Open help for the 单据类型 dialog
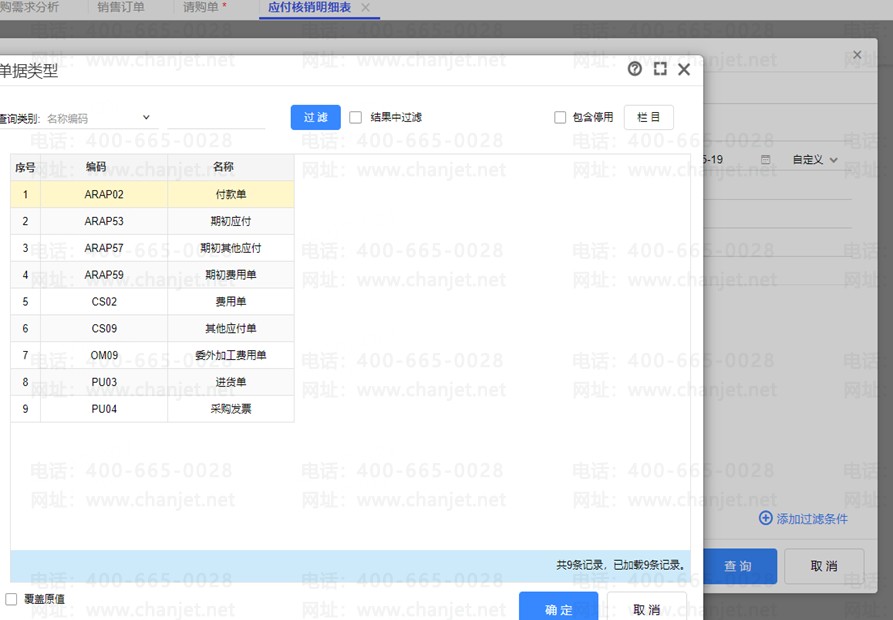893x620 pixels. [634, 69]
